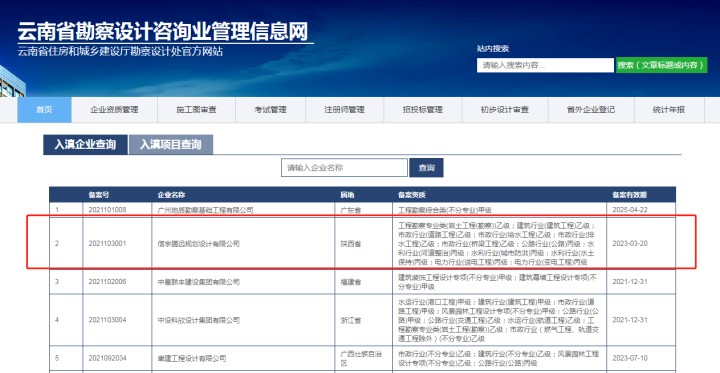Open 企业资质管理 menu item
Screen dimensions: 720x373
[114, 110]
